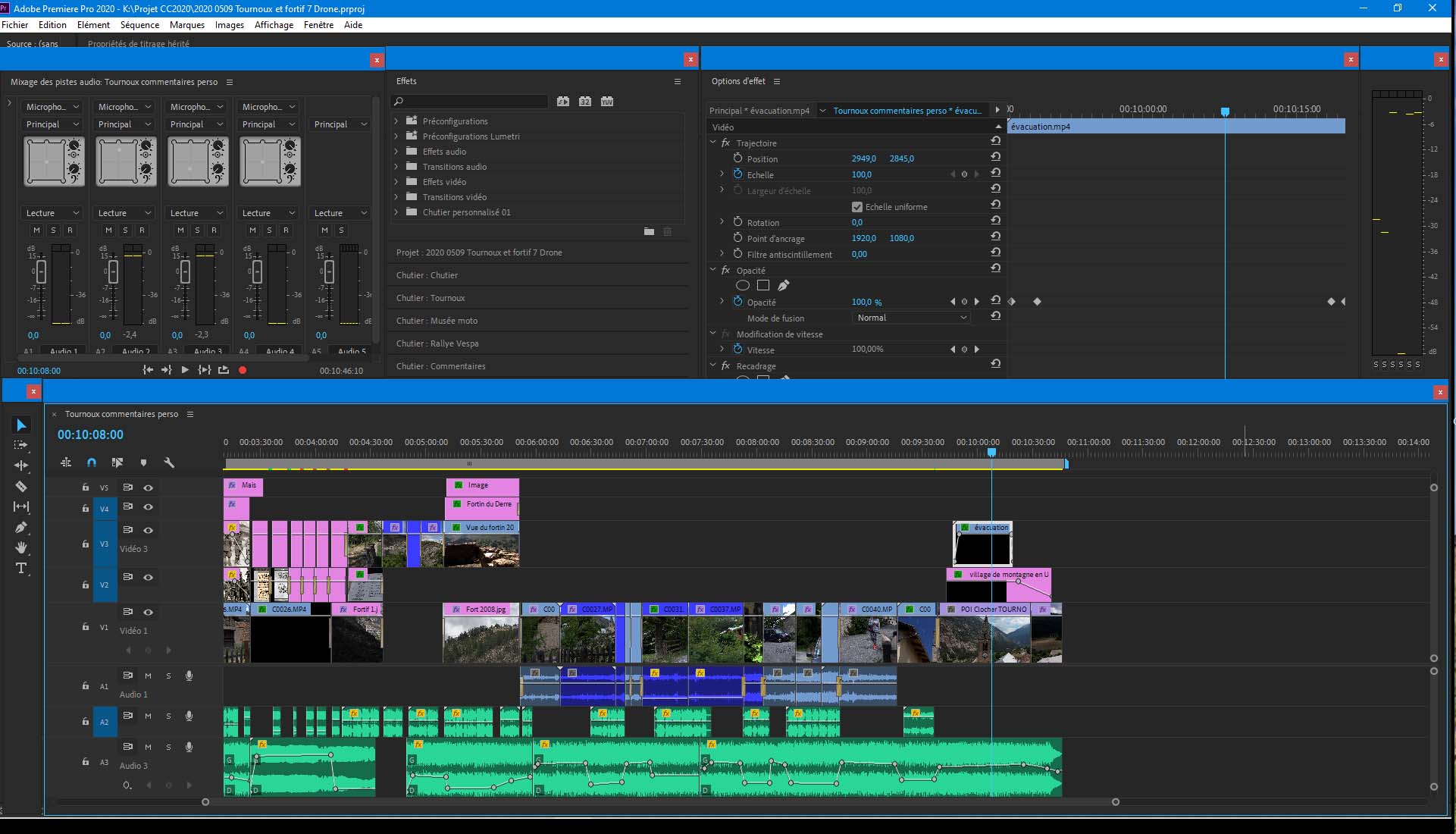
Task: Expand the Transitions vidéo folder
Action: 396,197
